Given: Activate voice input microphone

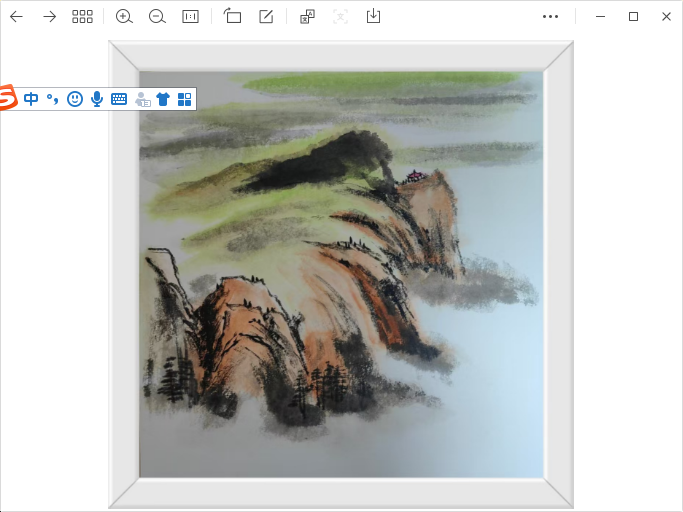Looking at the screenshot, I should click(97, 99).
